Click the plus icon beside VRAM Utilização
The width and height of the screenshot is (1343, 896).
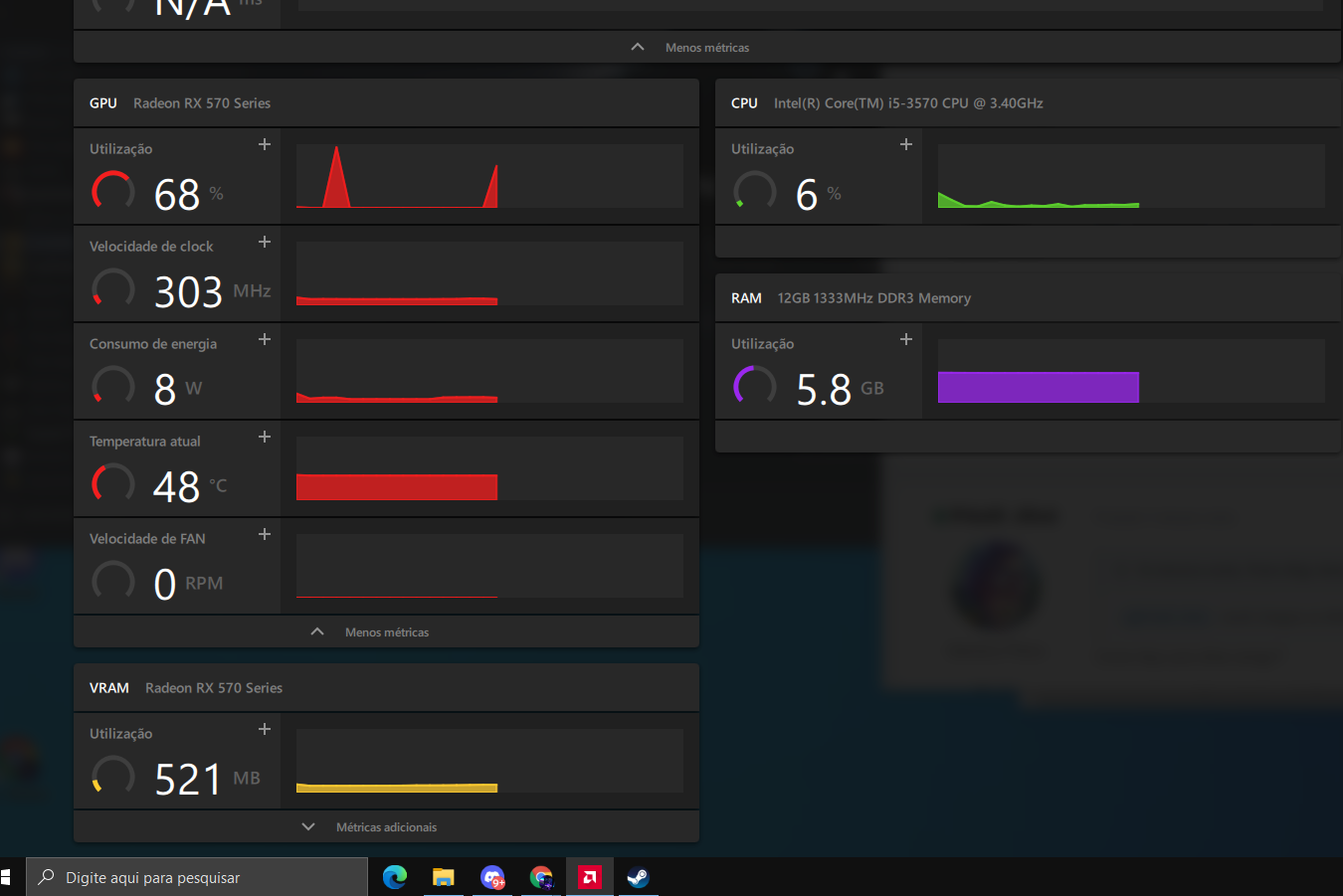click(265, 730)
